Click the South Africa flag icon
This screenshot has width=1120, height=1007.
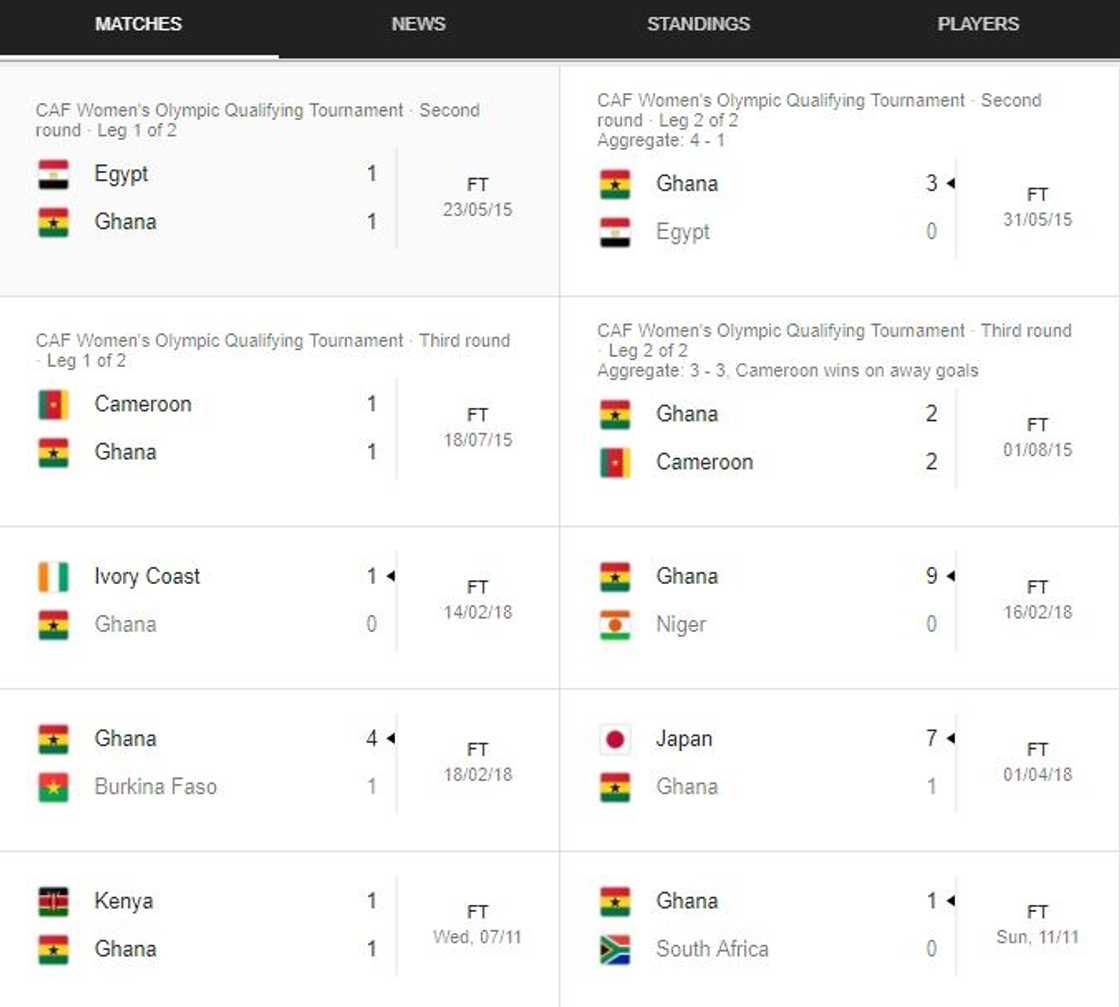tap(614, 948)
